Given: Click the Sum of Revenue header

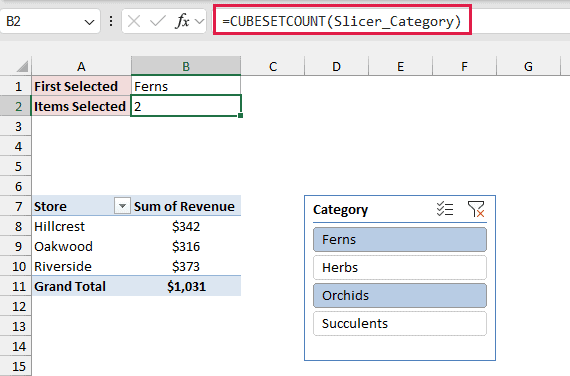Looking at the screenshot, I should [186, 206].
